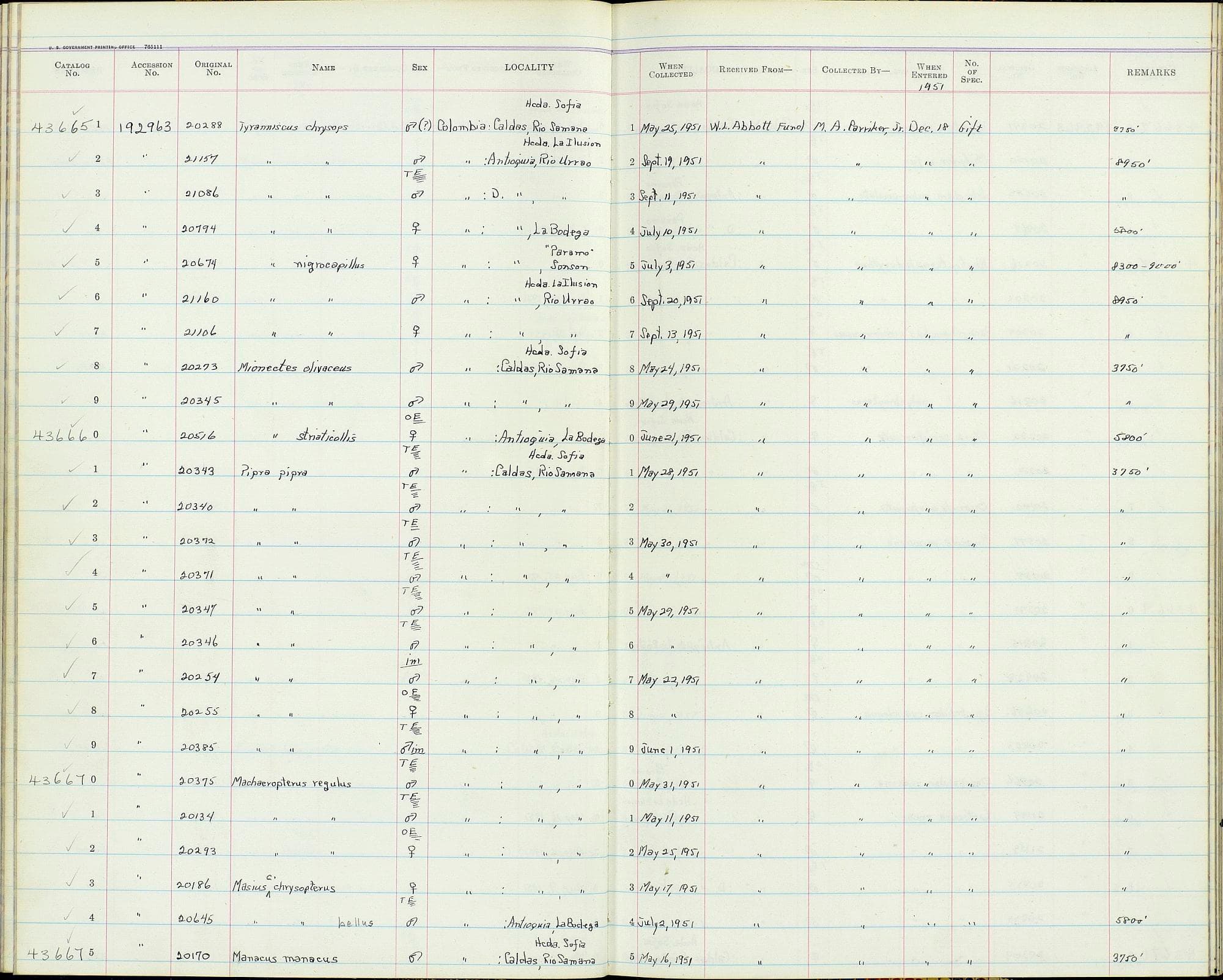This screenshot has height=980, width=1223.
Task: Click the date 'July 3, 1951'
Action: [x=667, y=266]
